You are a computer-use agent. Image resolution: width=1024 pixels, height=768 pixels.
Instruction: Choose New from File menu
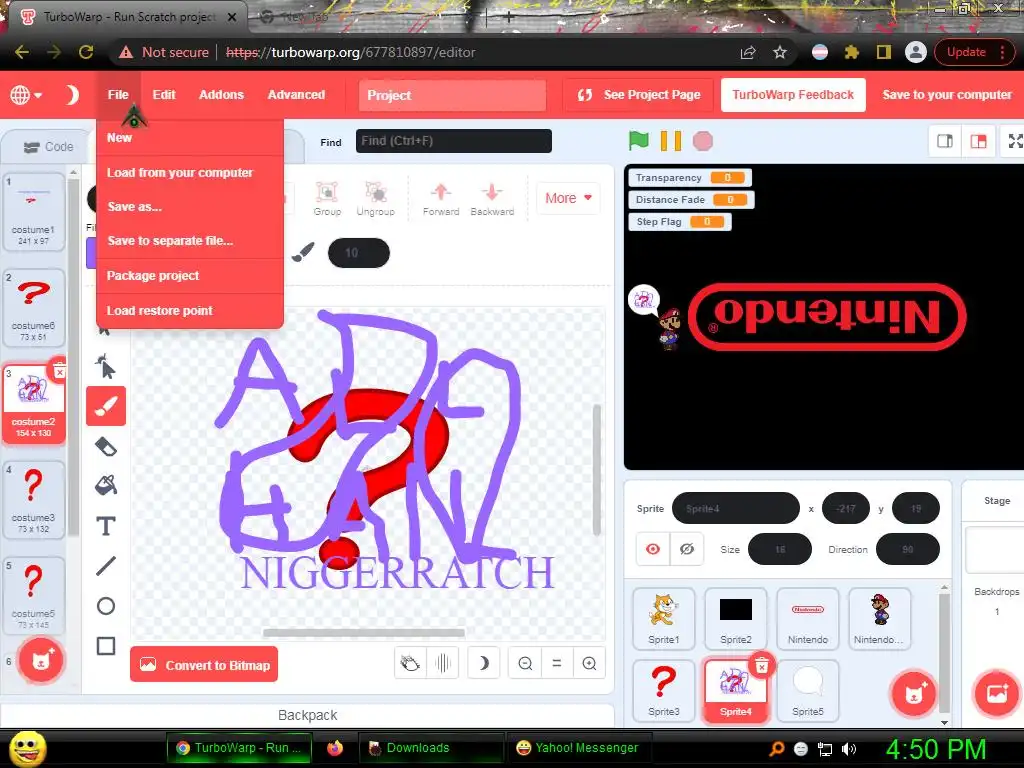tap(190, 138)
